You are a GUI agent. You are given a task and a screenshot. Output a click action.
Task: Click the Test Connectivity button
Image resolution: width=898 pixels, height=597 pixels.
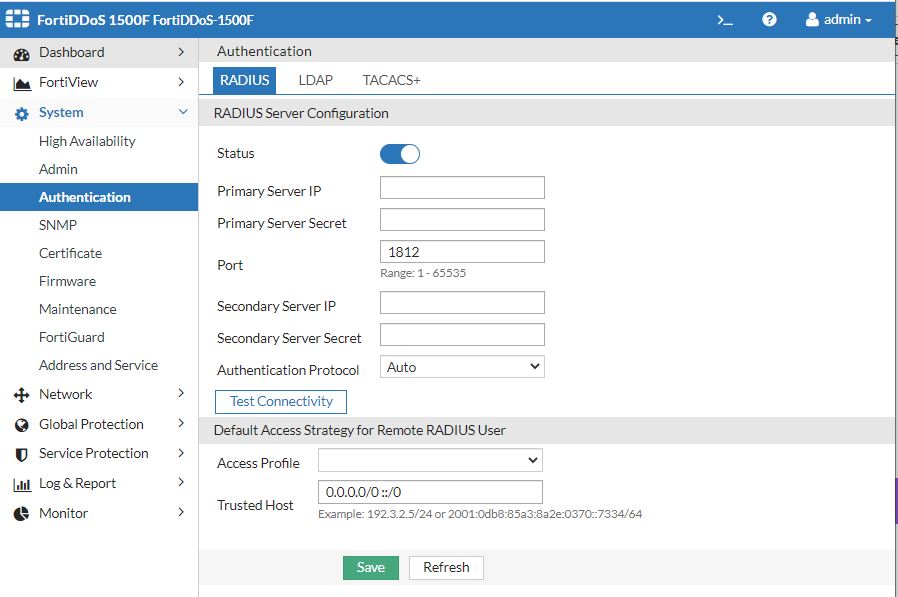281,402
